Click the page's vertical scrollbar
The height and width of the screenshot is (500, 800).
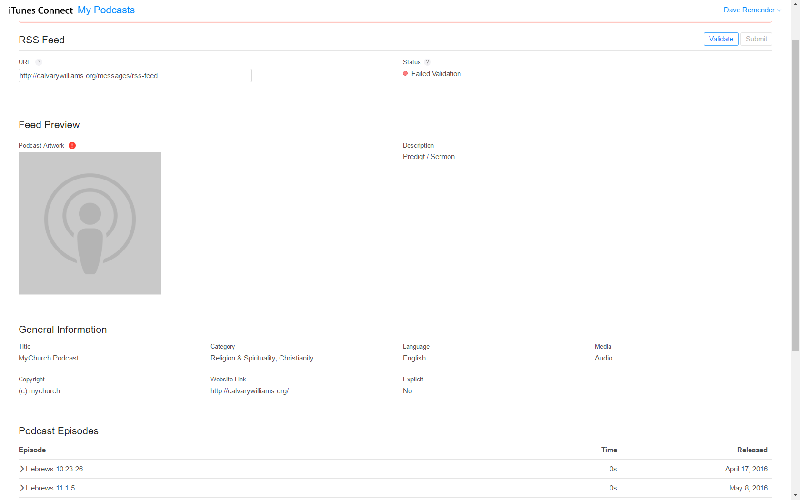pos(795,194)
